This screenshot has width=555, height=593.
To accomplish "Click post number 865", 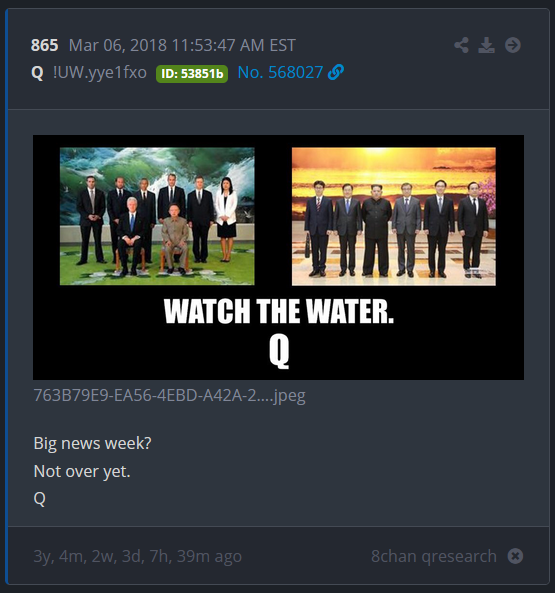I will click(44, 45).
